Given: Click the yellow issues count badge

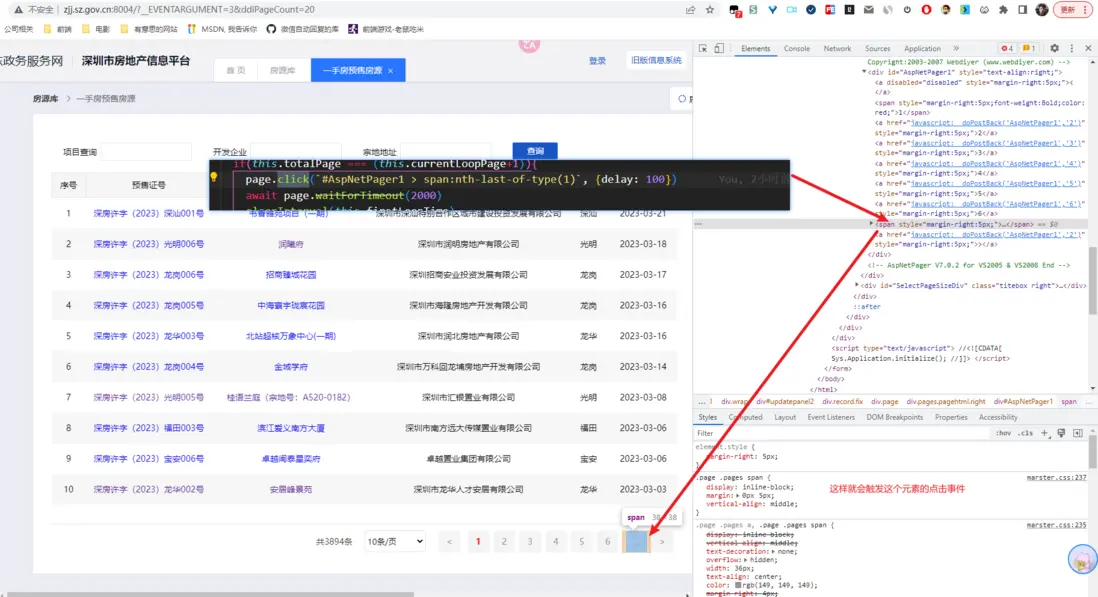Looking at the screenshot, I should coord(1028,48).
